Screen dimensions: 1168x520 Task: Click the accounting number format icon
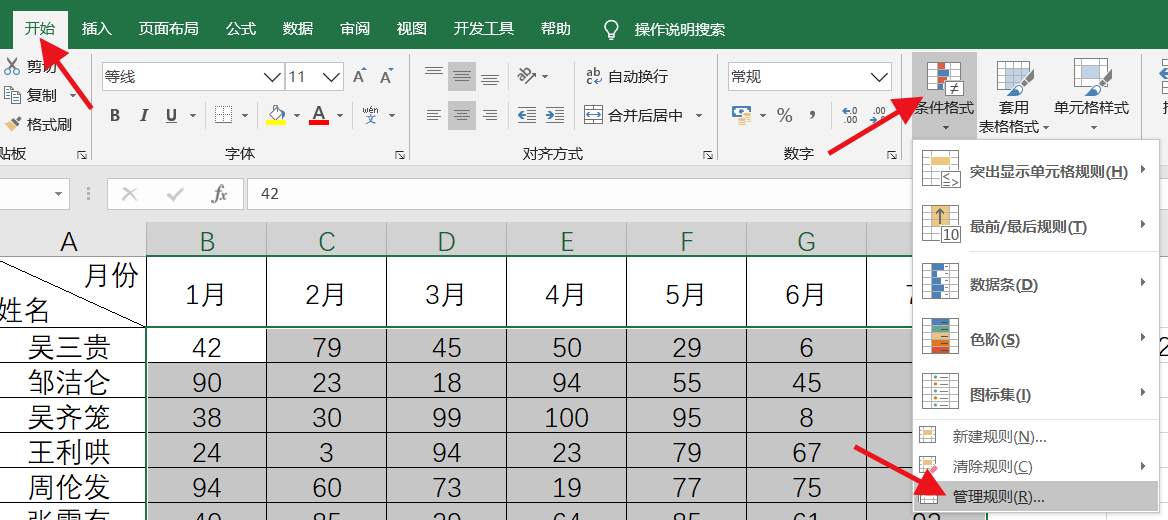(741, 115)
